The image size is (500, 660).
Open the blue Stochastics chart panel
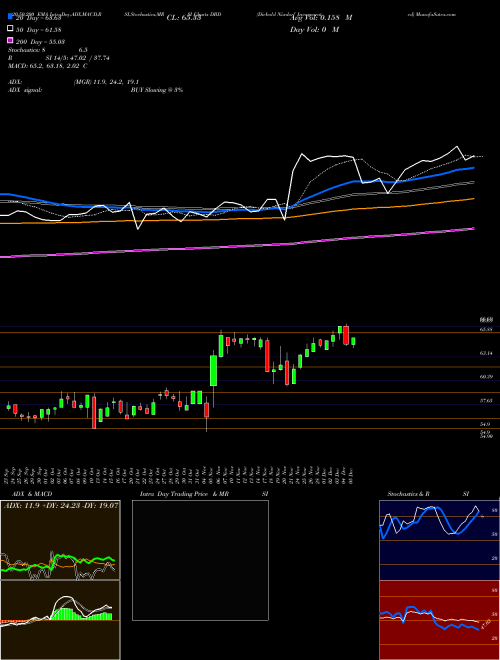(x=439, y=540)
